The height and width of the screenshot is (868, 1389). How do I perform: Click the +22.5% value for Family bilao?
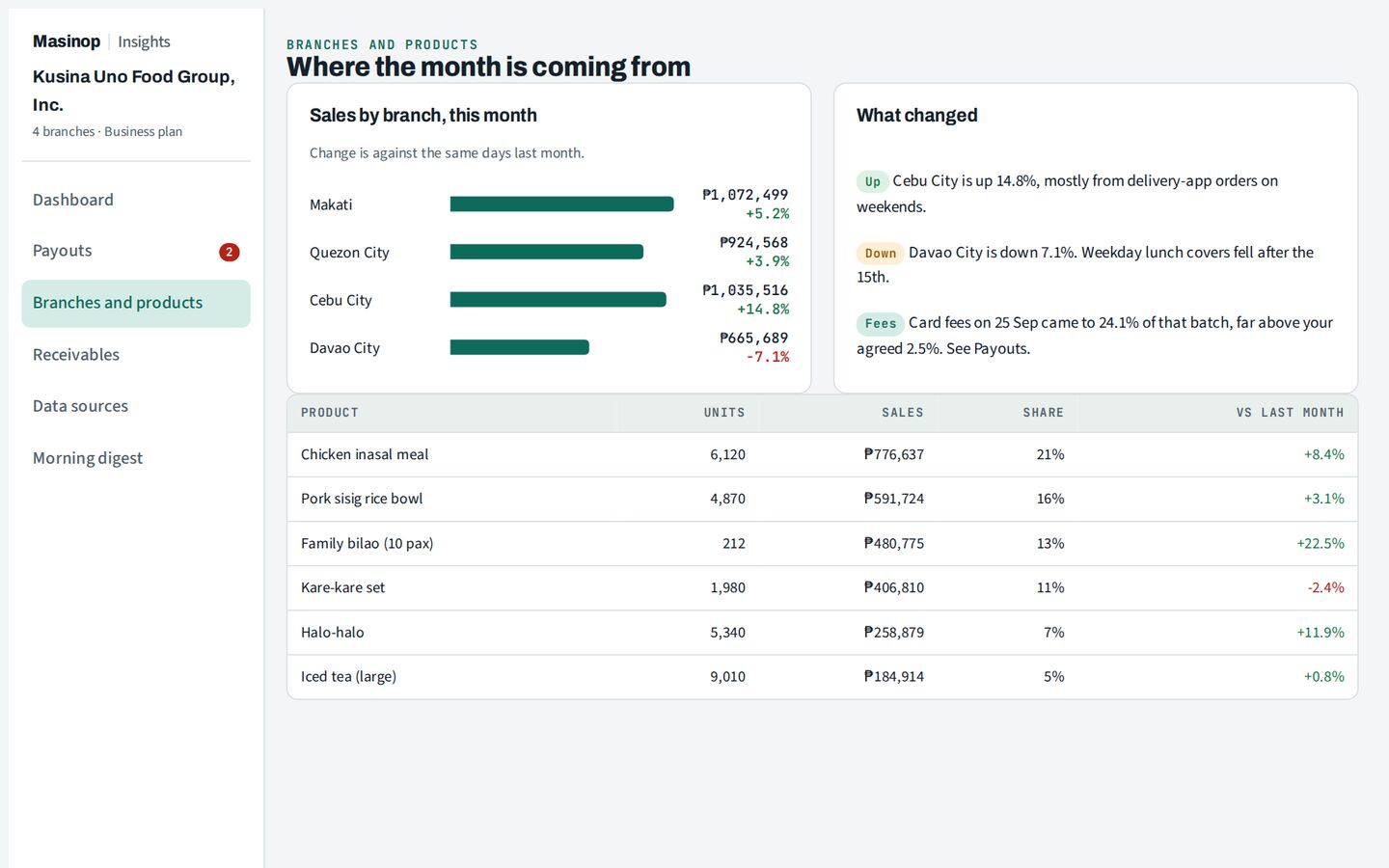(1321, 543)
